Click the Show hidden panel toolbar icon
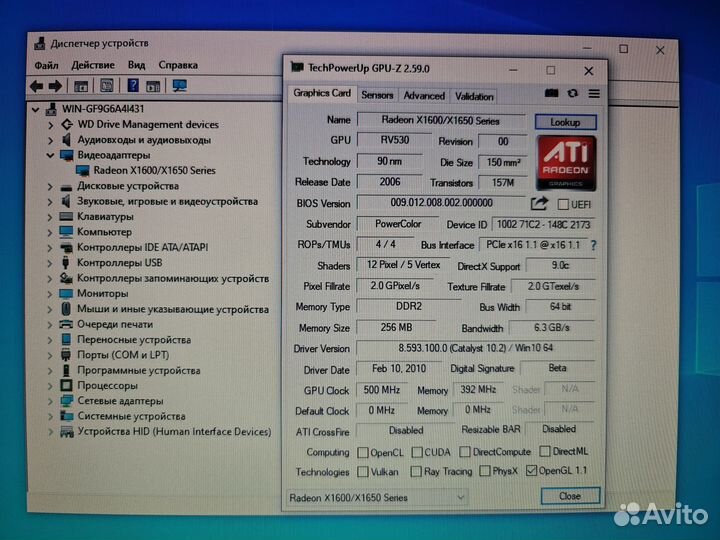720x540 pixels. tap(153, 86)
